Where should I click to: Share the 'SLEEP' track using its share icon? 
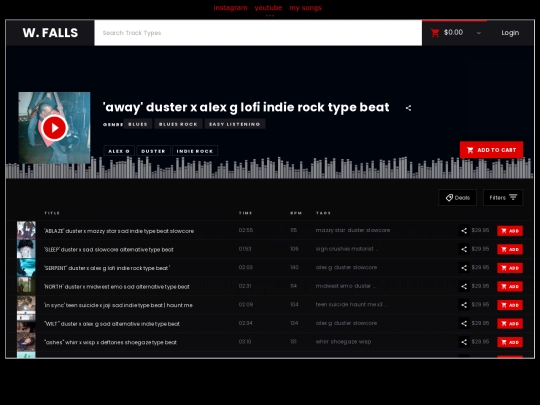coord(464,249)
